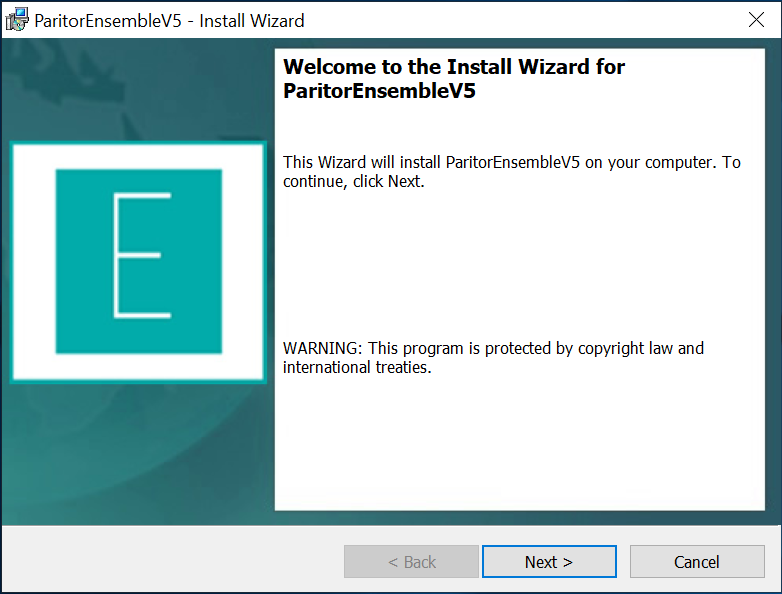Click the 'This Wizard will install' paragraph
Screen dimensions: 782x594
tap(512, 172)
